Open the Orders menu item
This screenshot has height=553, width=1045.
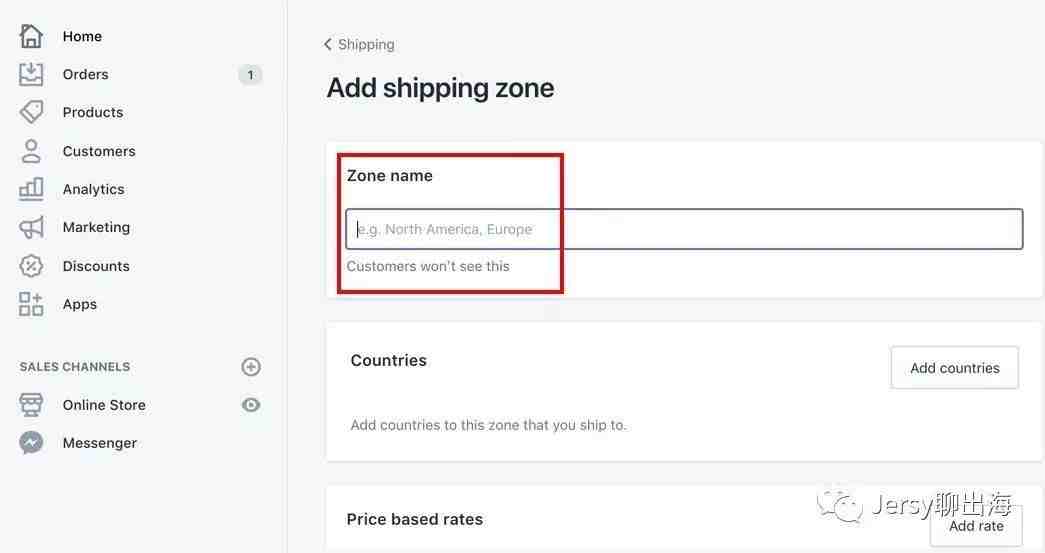pyautogui.click(x=85, y=74)
